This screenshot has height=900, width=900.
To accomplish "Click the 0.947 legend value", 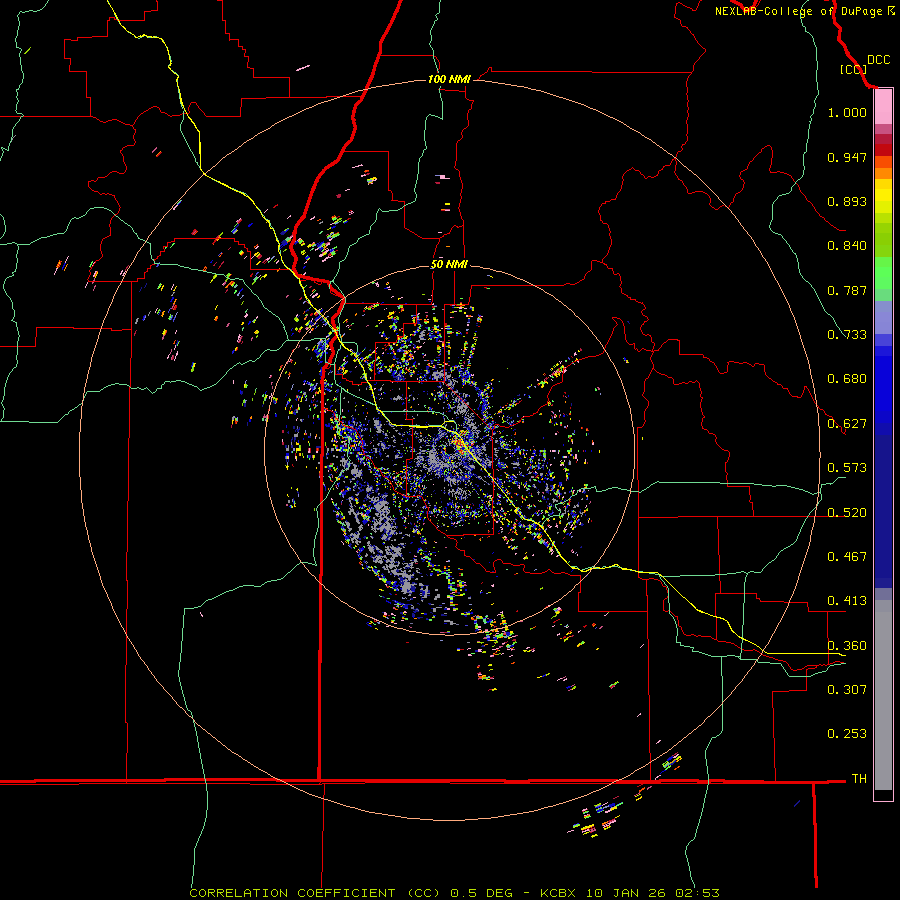I will [x=847, y=157].
